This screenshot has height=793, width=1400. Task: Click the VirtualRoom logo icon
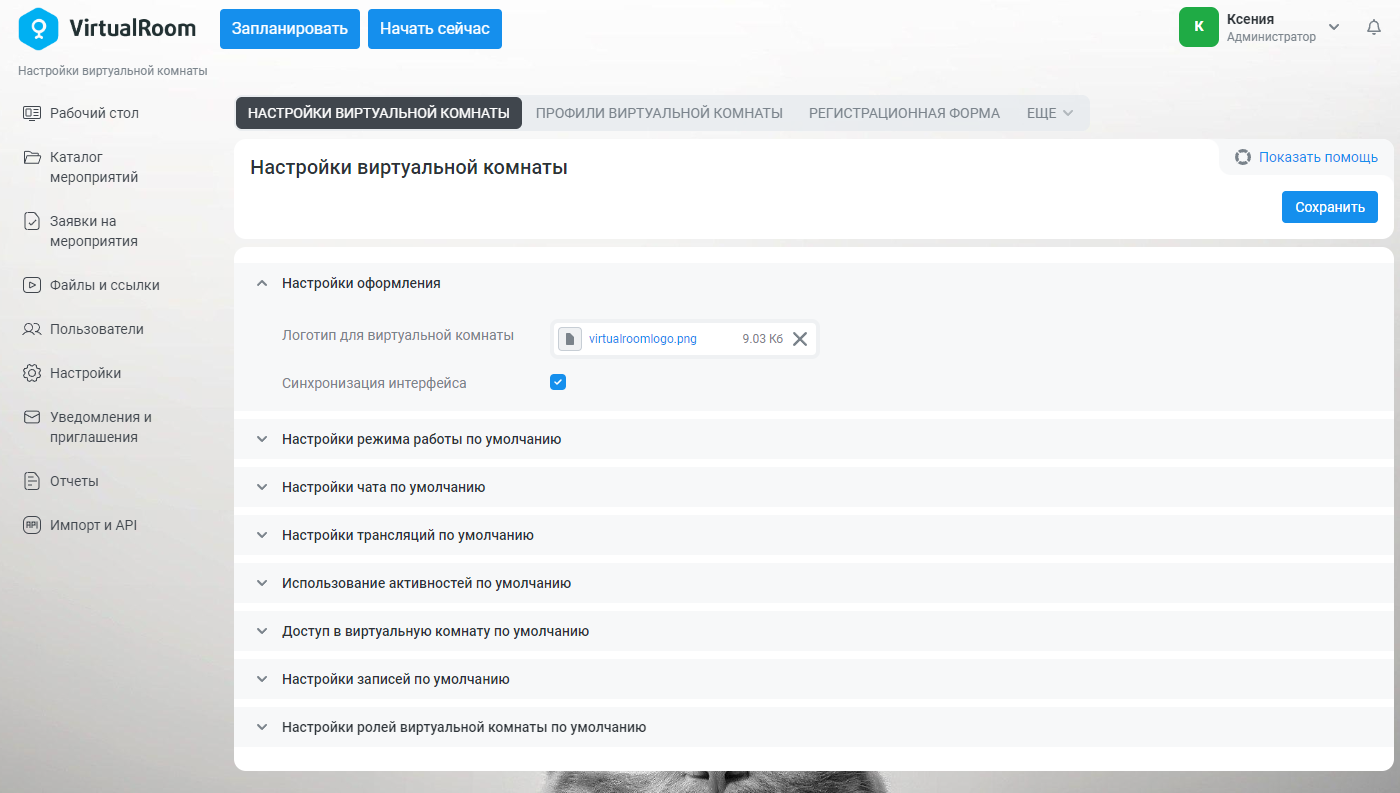(39, 28)
